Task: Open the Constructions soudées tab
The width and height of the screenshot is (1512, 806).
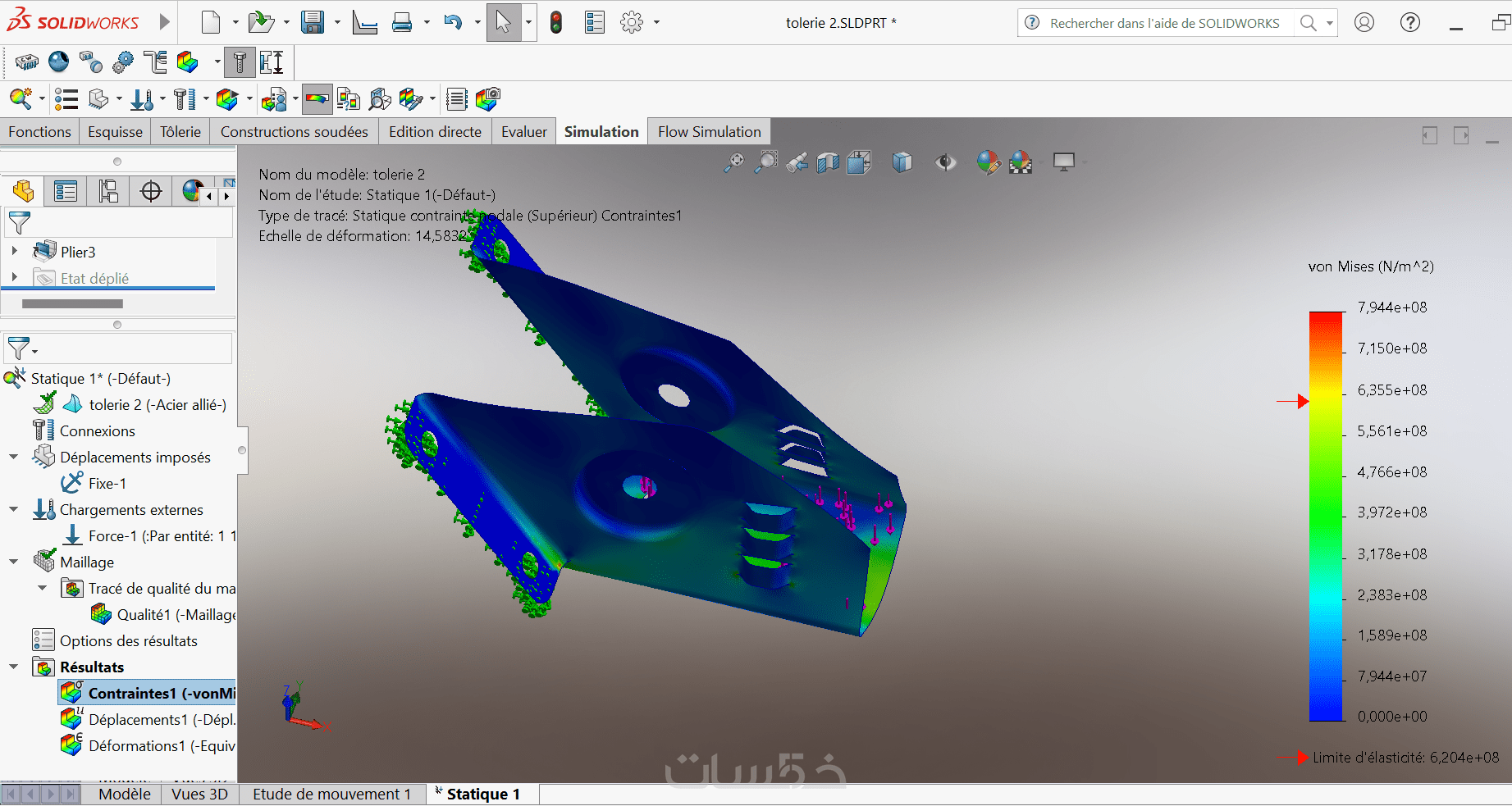Action: tap(295, 132)
